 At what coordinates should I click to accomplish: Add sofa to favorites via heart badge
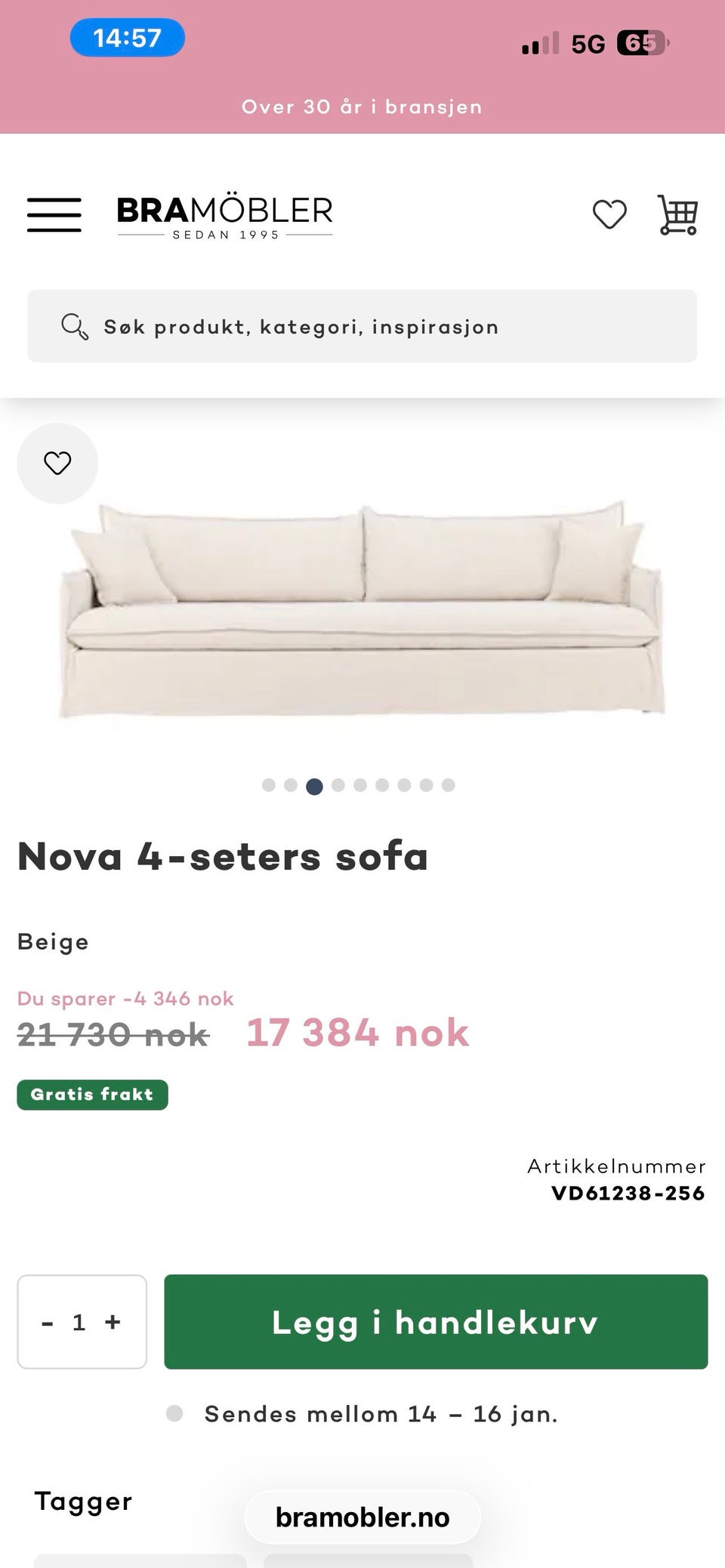coord(57,463)
